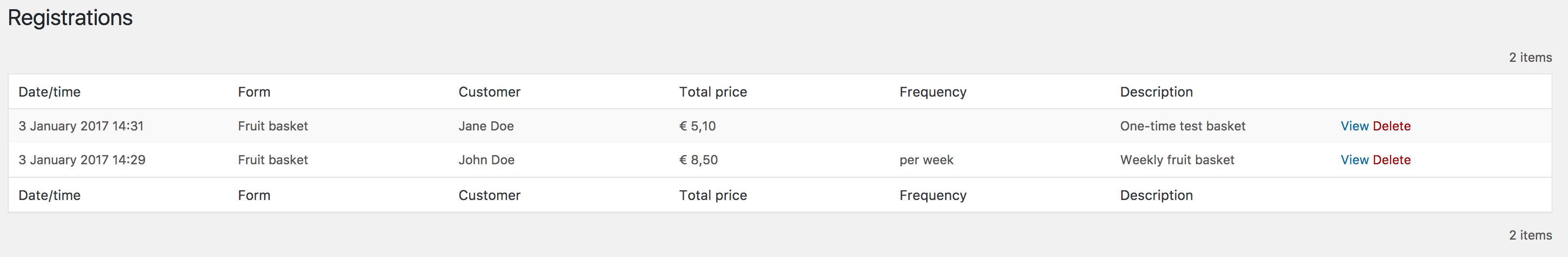Click the One-time test basket description

pos(1182,126)
